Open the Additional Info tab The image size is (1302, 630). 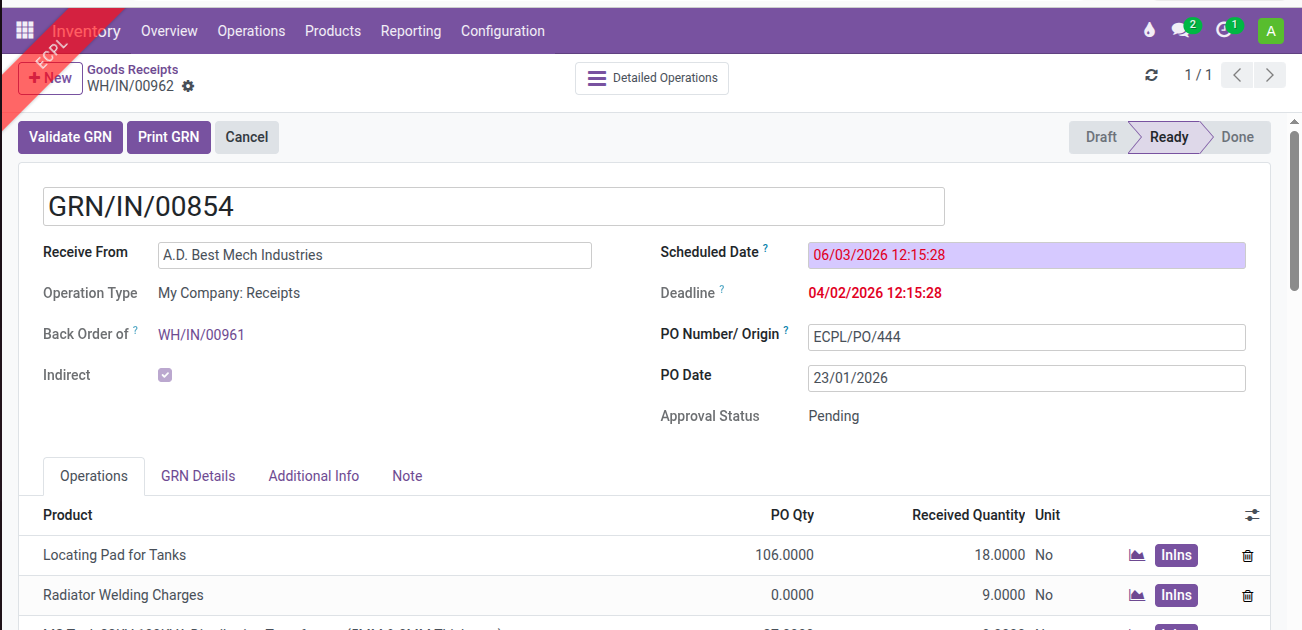click(313, 476)
